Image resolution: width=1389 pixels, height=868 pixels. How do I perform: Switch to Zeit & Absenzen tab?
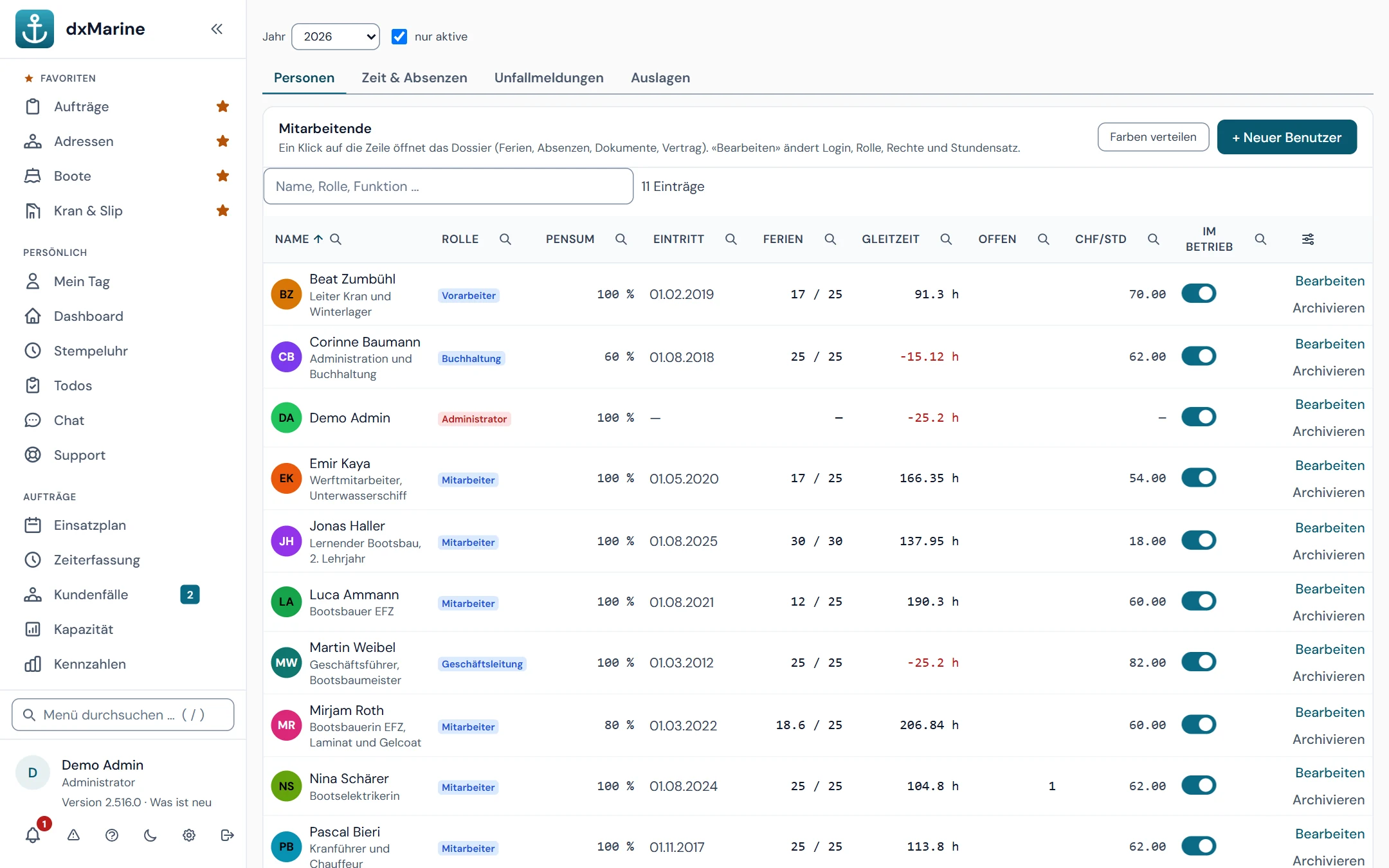point(414,78)
